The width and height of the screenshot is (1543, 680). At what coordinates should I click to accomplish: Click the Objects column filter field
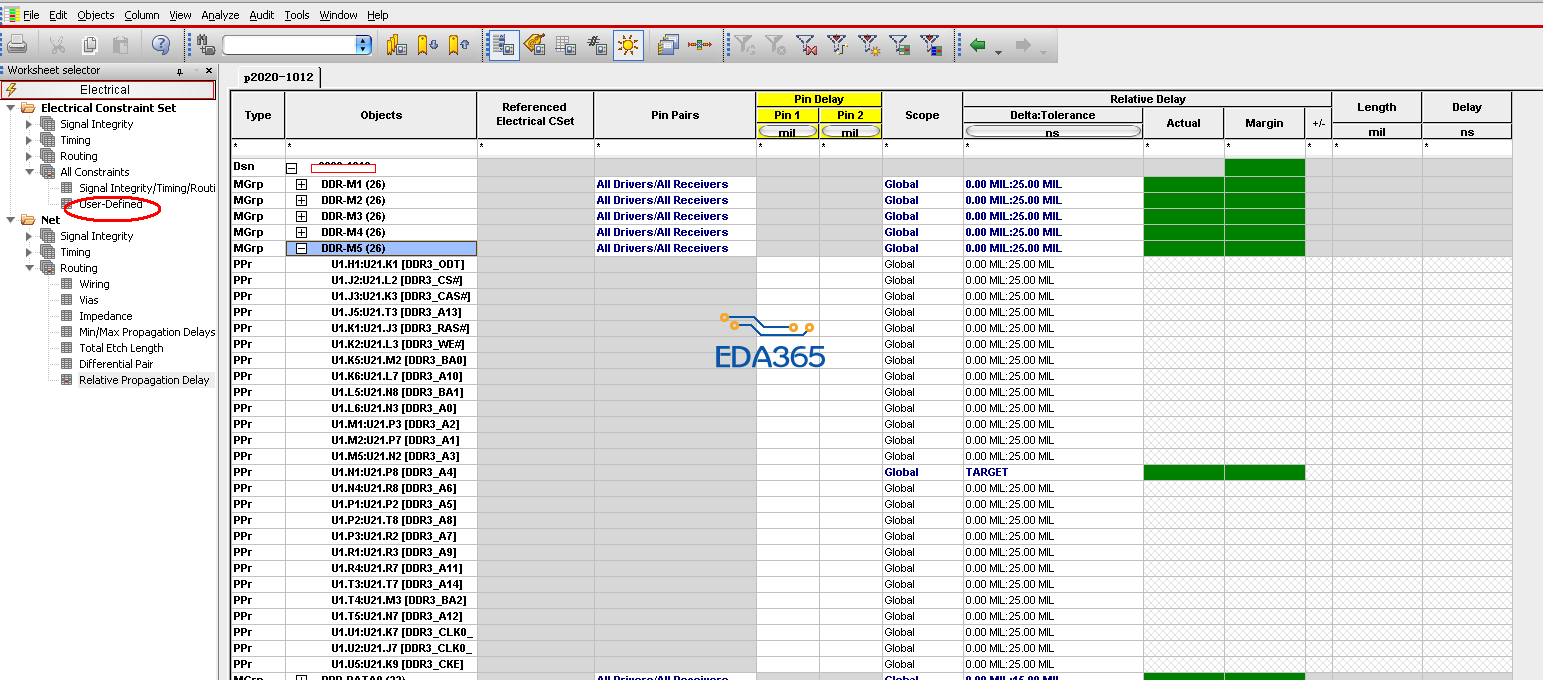(380, 146)
